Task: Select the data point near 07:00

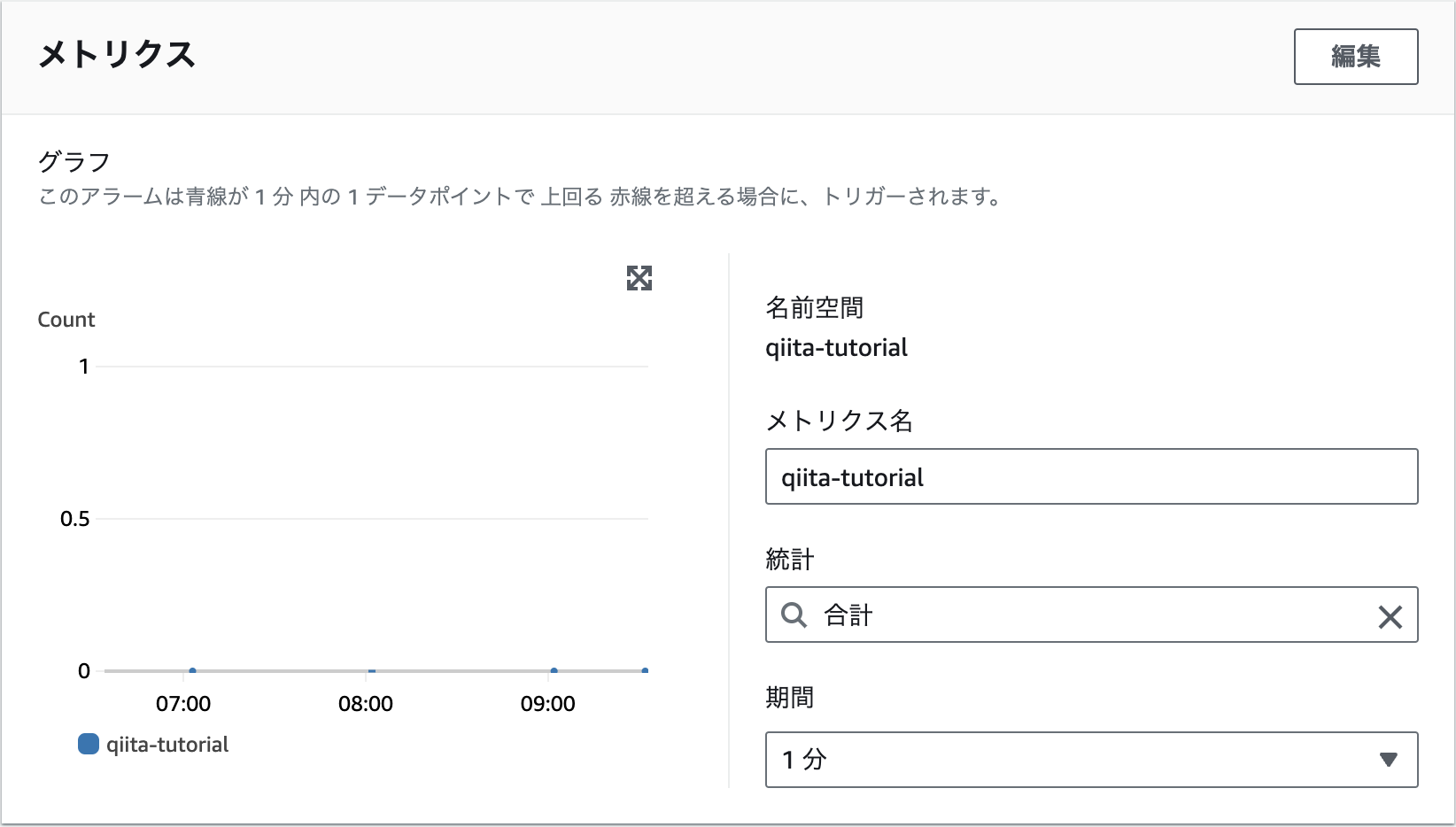Action: pos(193,670)
